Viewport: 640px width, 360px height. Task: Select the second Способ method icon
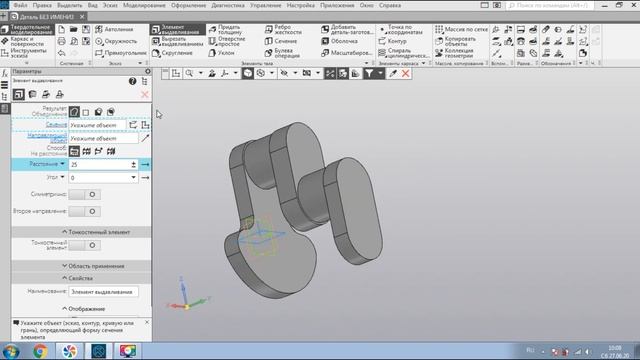point(87,151)
